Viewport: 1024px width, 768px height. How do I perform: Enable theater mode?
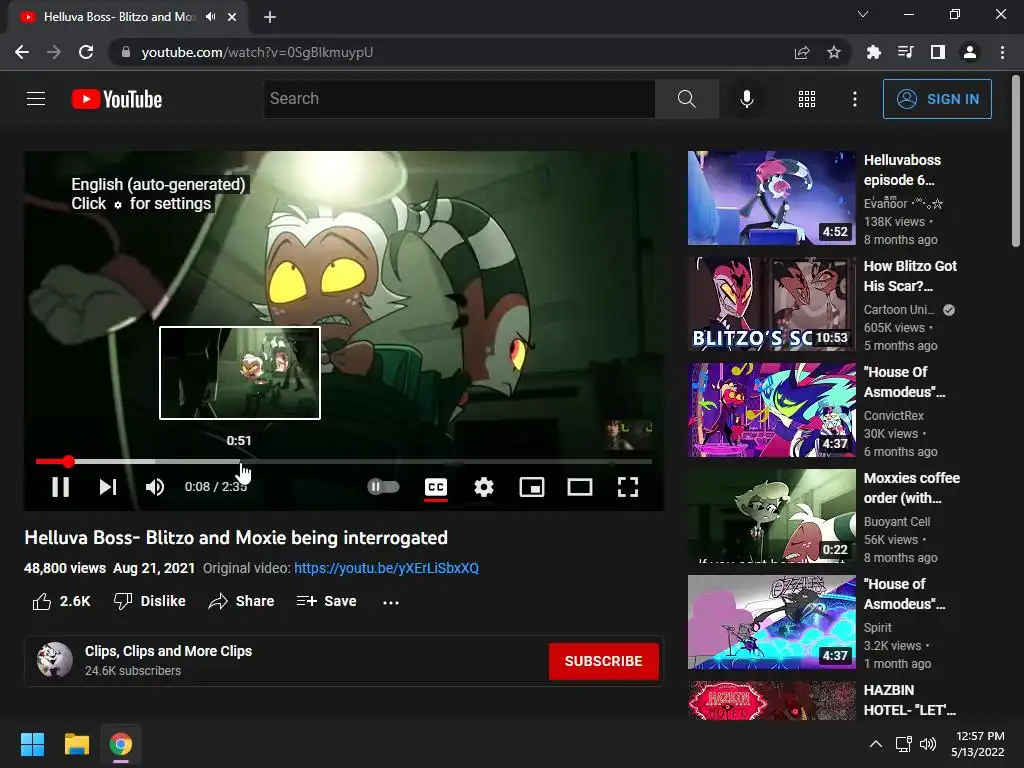tap(580, 487)
